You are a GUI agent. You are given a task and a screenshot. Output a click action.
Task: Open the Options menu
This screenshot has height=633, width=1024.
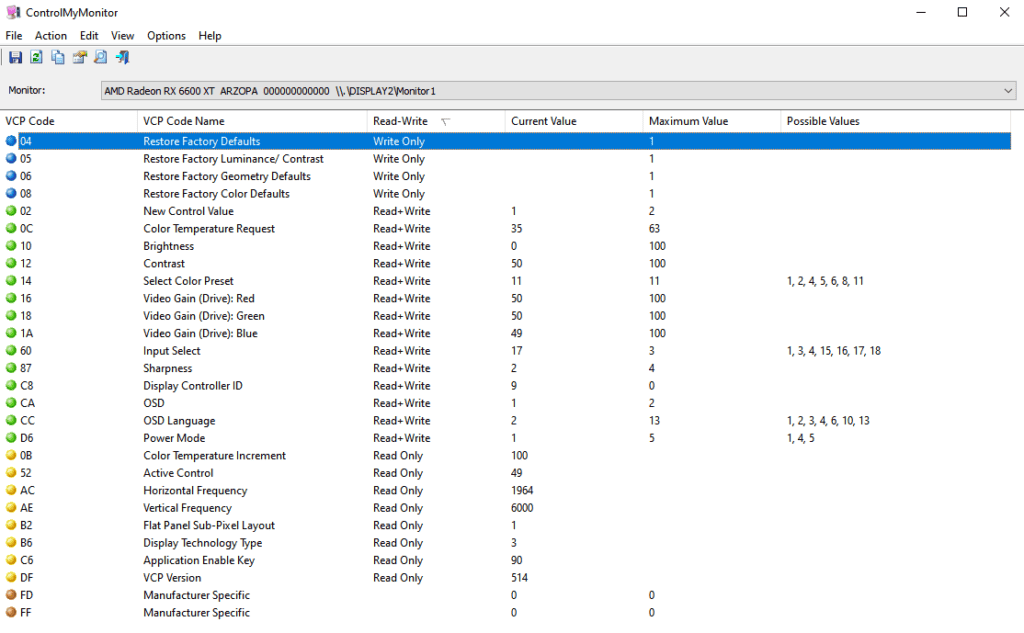[x=166, y=35]
